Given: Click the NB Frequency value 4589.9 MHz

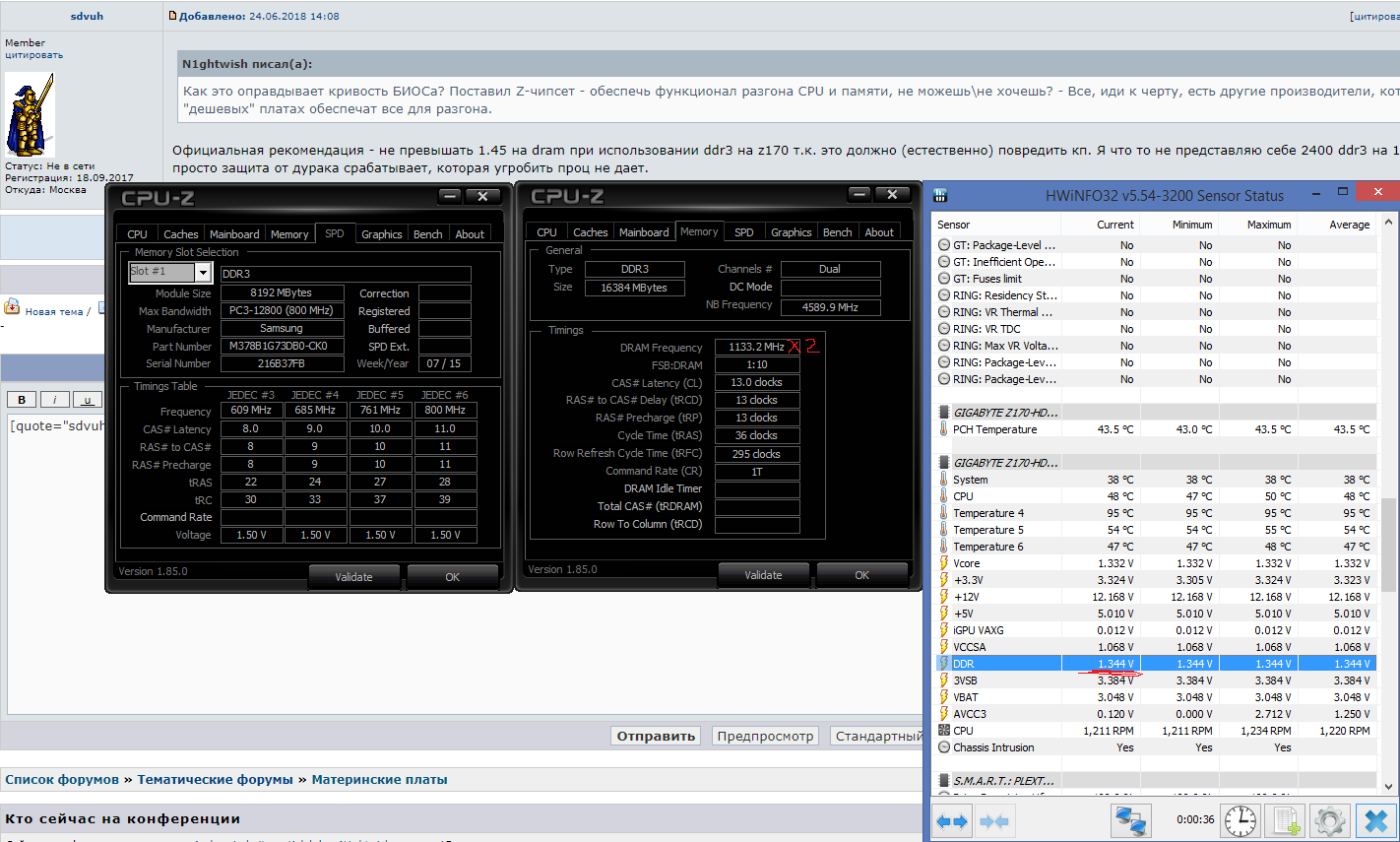Looking at the screenshot, I should pyautogui.click(x=830, y=307).
